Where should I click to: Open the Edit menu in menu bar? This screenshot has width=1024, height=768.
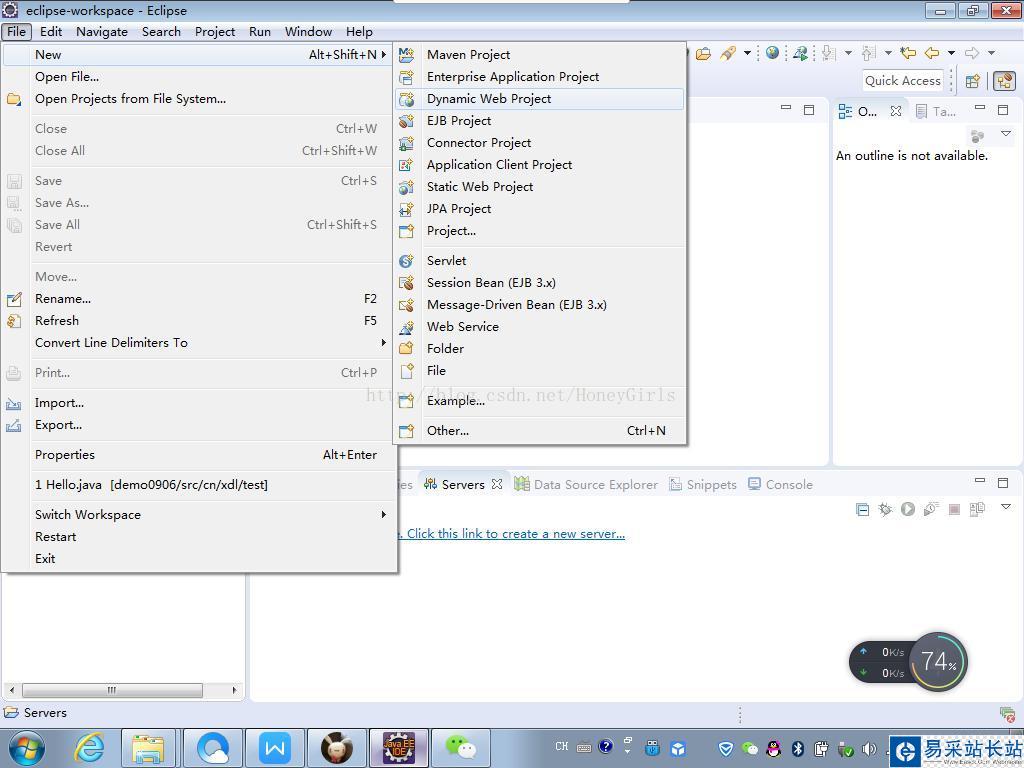click(x=51, y=31)
